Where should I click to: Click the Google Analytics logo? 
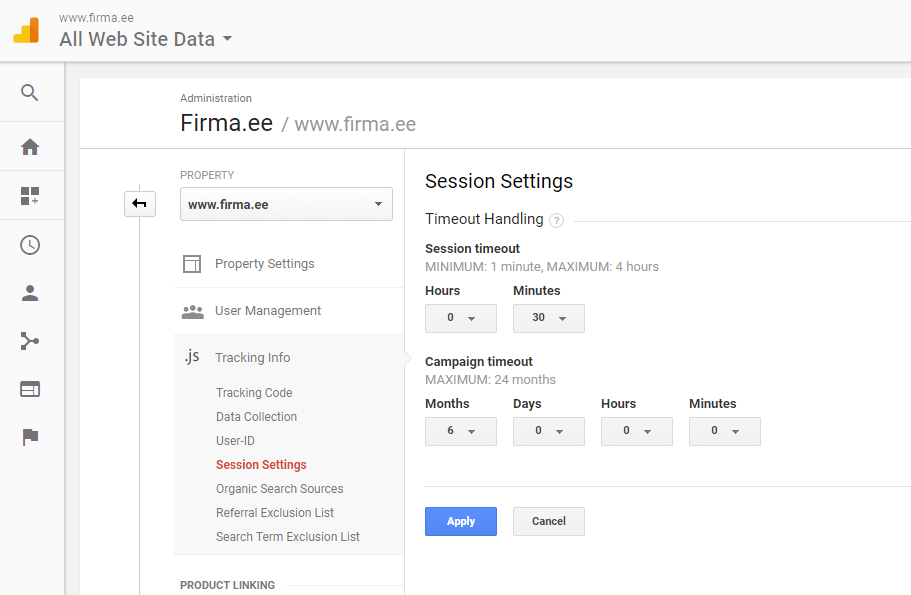coord(26,30)
